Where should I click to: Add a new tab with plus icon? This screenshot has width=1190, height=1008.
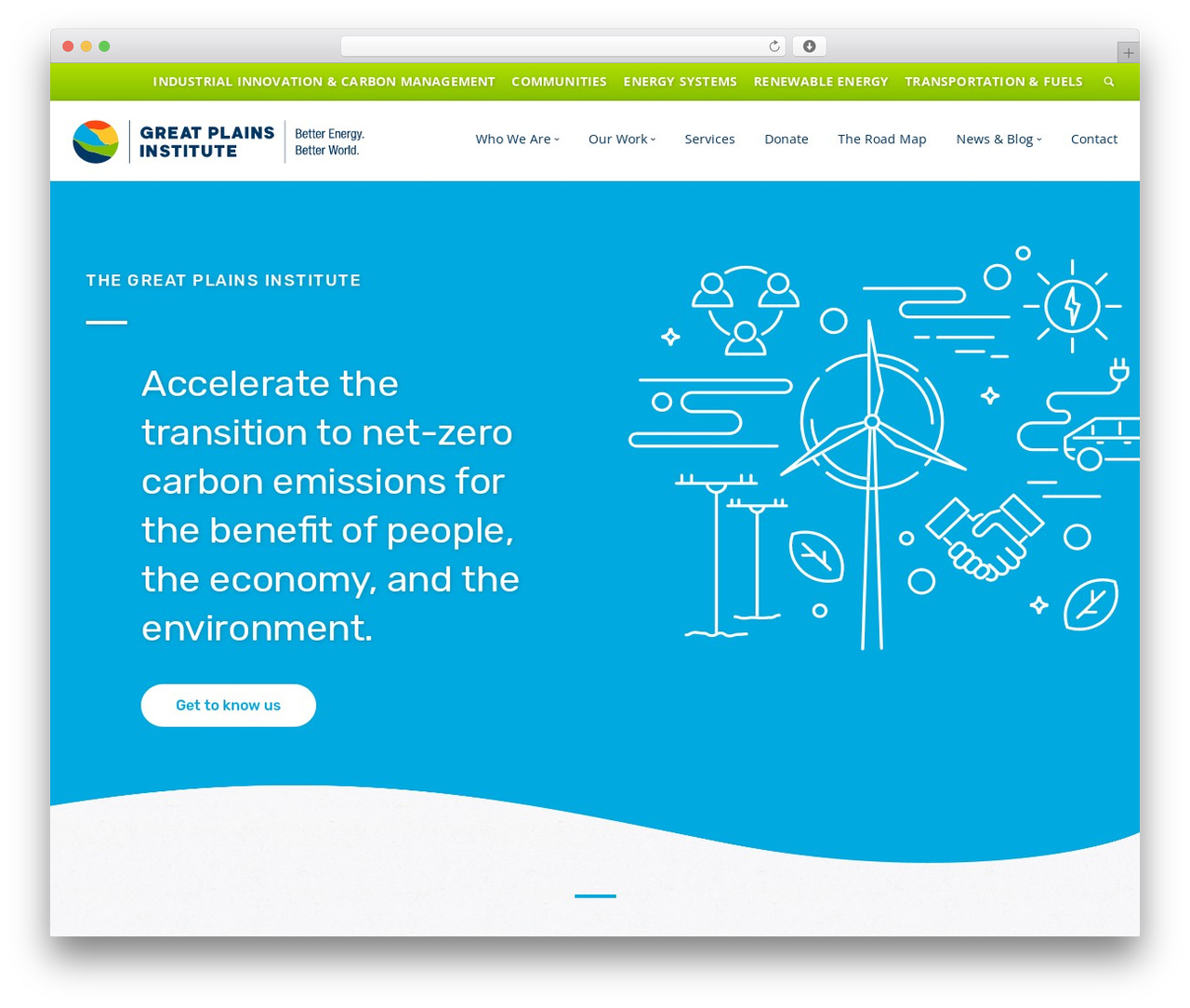pos(1128,53)
